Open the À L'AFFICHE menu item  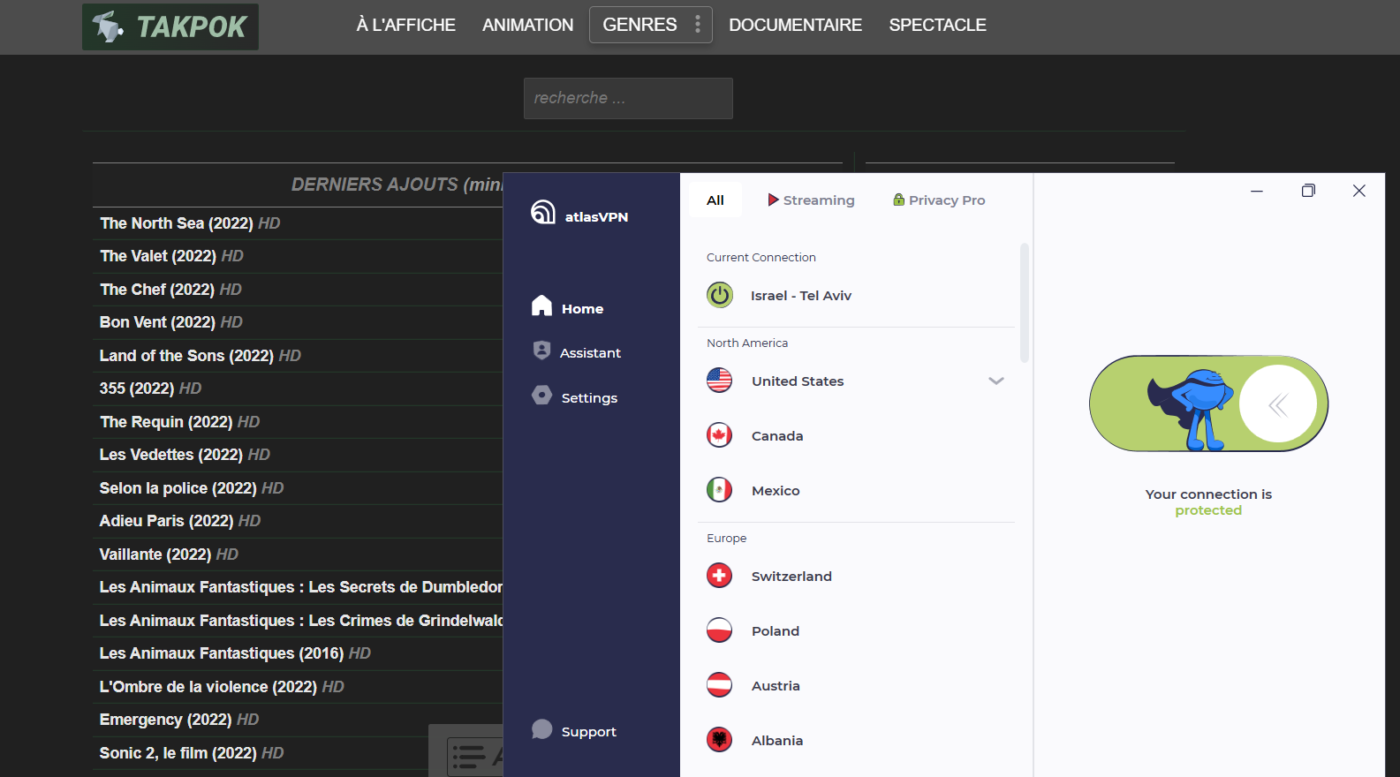click(x=406, y=25)
